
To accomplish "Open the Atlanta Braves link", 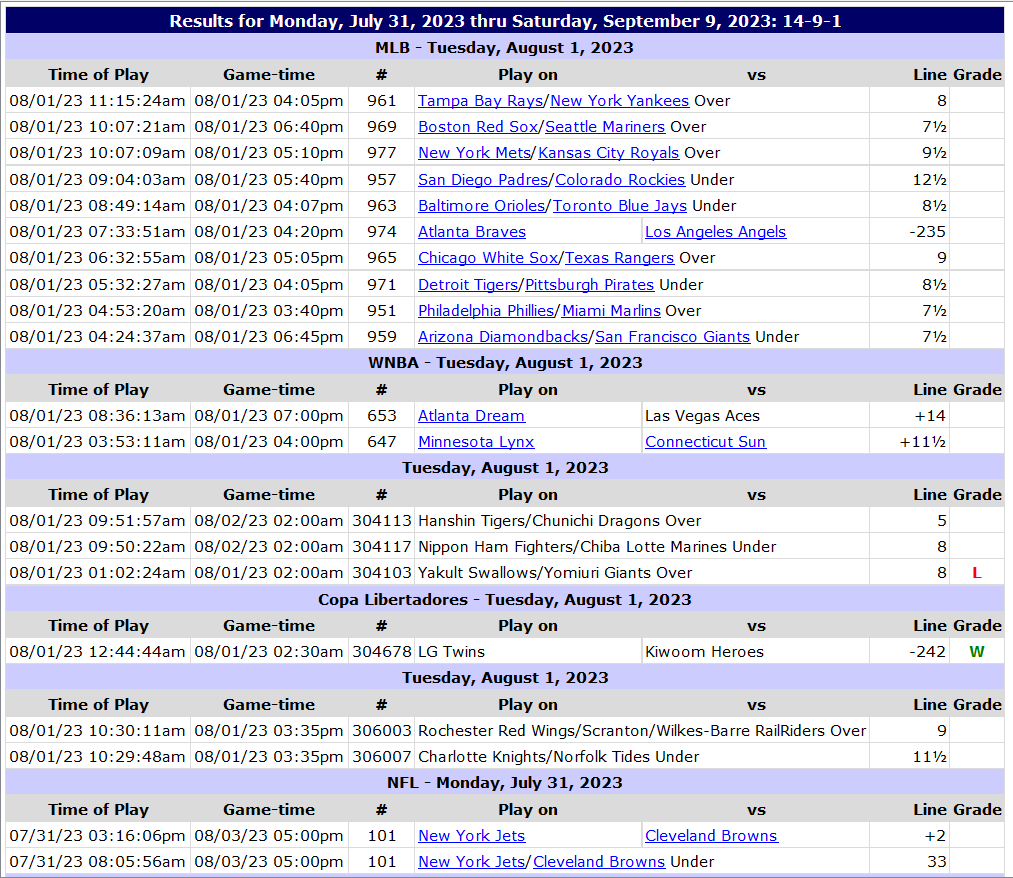I will pos(472,232).
